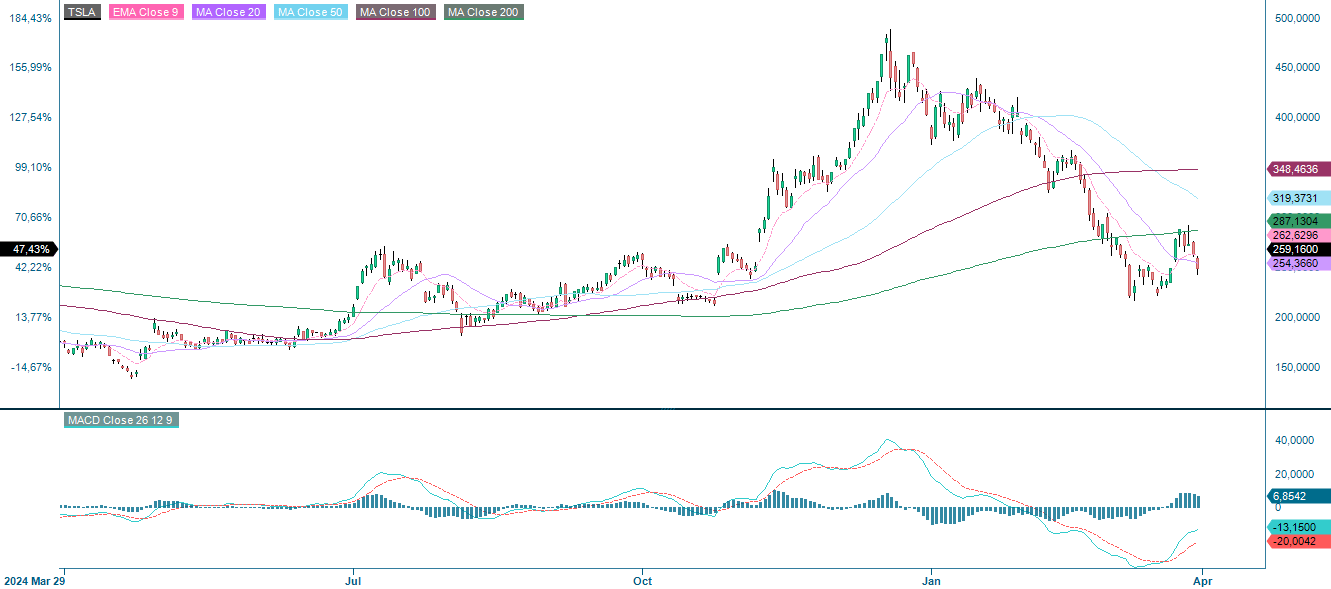Click Jul on the time axis

click(x=354, y=580)
